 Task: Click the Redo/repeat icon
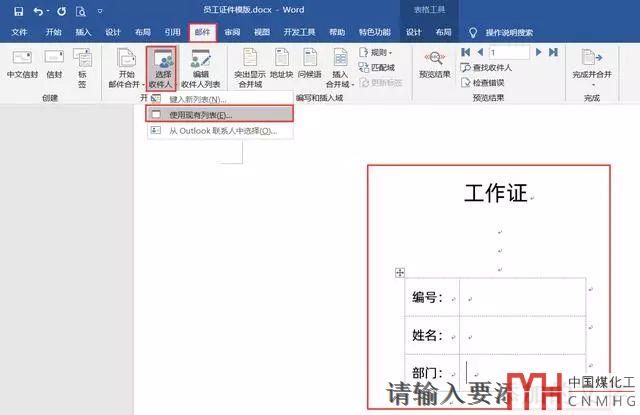(x=62, y=11)
